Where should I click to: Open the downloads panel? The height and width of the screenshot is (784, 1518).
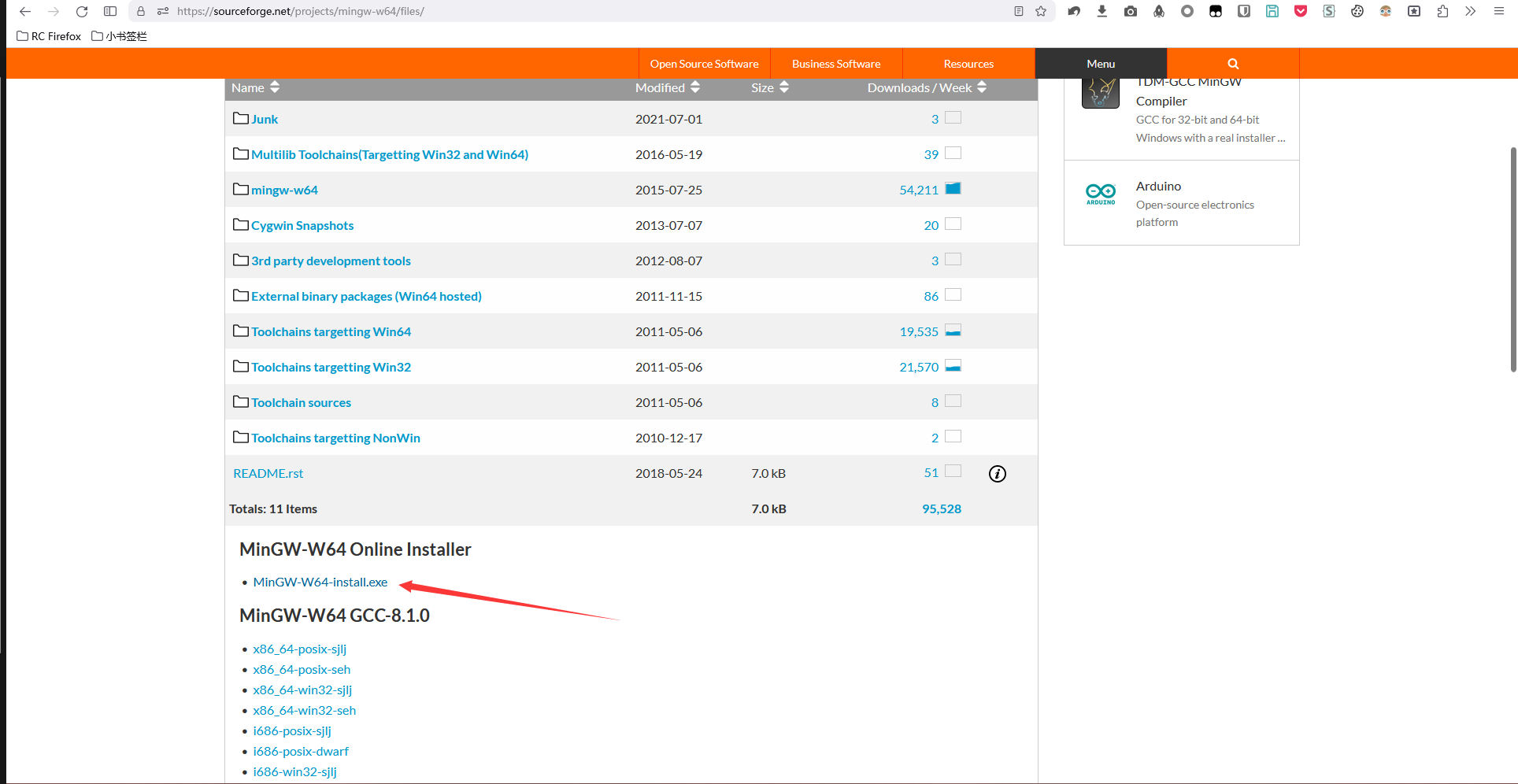[x=1102, y=11]
